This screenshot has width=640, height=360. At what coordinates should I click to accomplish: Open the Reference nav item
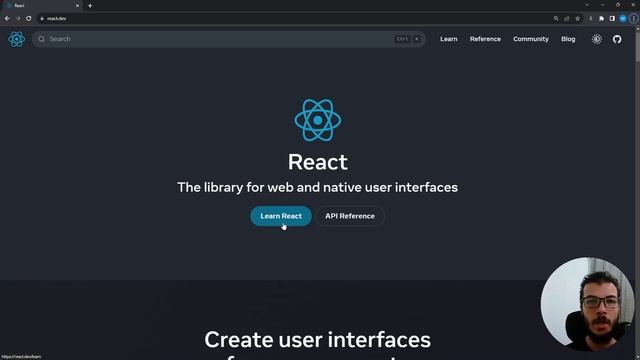point(485,39)
